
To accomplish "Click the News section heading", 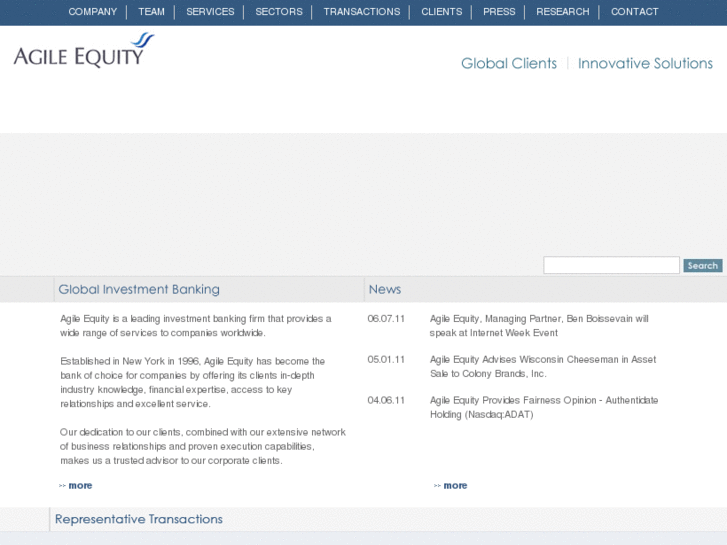I will (x=385, y=289).
